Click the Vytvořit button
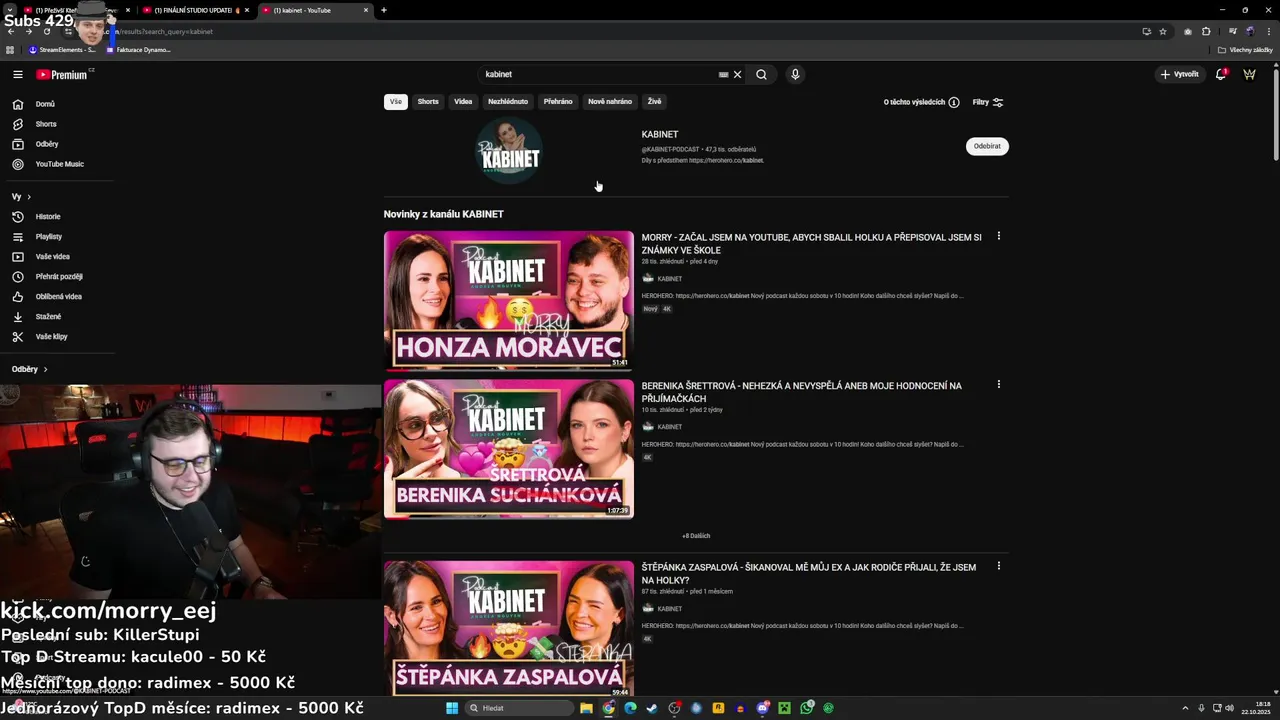This screenshot has height=720, width=1280. click(1180, 74)
